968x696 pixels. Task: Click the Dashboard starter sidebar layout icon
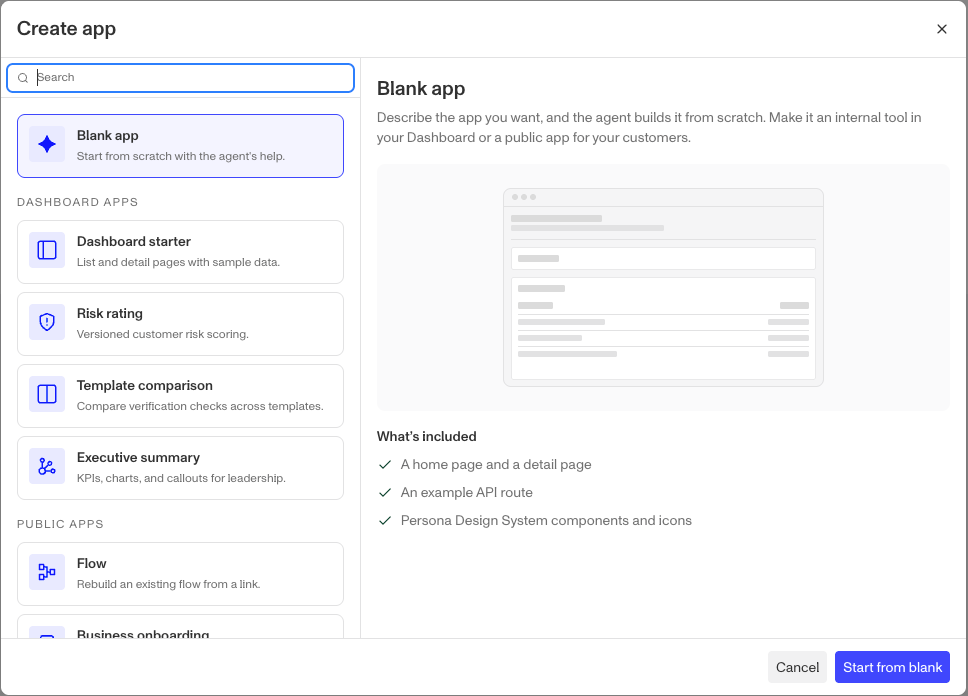coord(47,250)
